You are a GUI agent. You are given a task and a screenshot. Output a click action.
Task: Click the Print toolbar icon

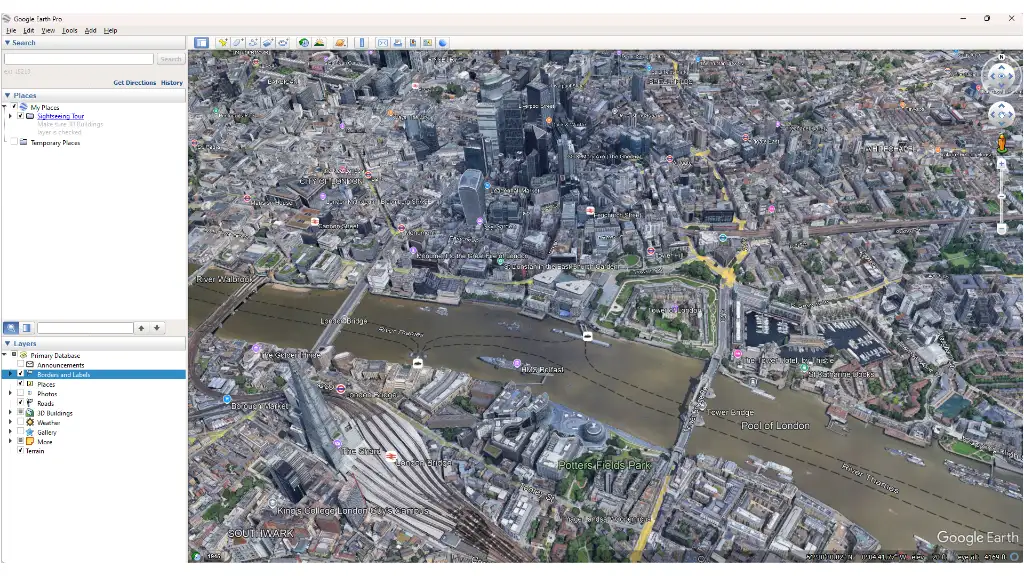coord(398,42)
